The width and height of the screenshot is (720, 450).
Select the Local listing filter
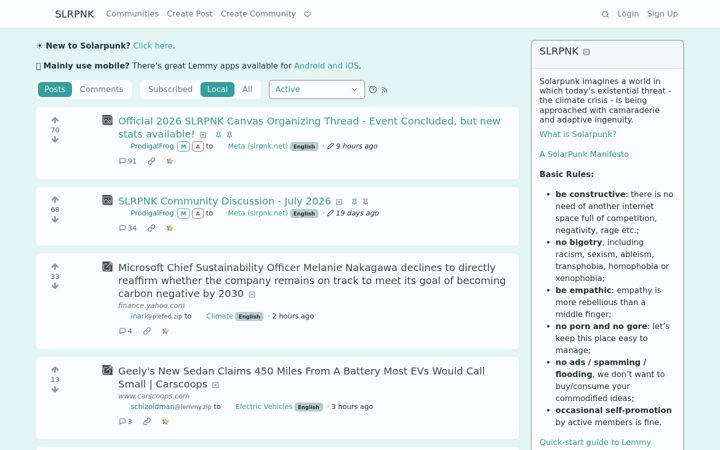(217, 90)
